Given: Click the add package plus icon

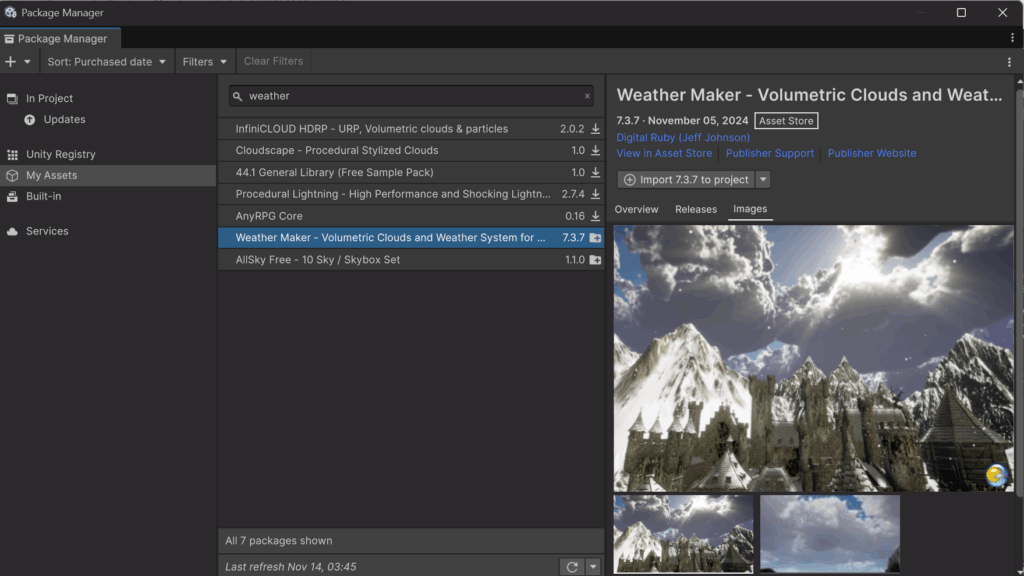Looking at the screenshot, I should click(x=11, y=62).
